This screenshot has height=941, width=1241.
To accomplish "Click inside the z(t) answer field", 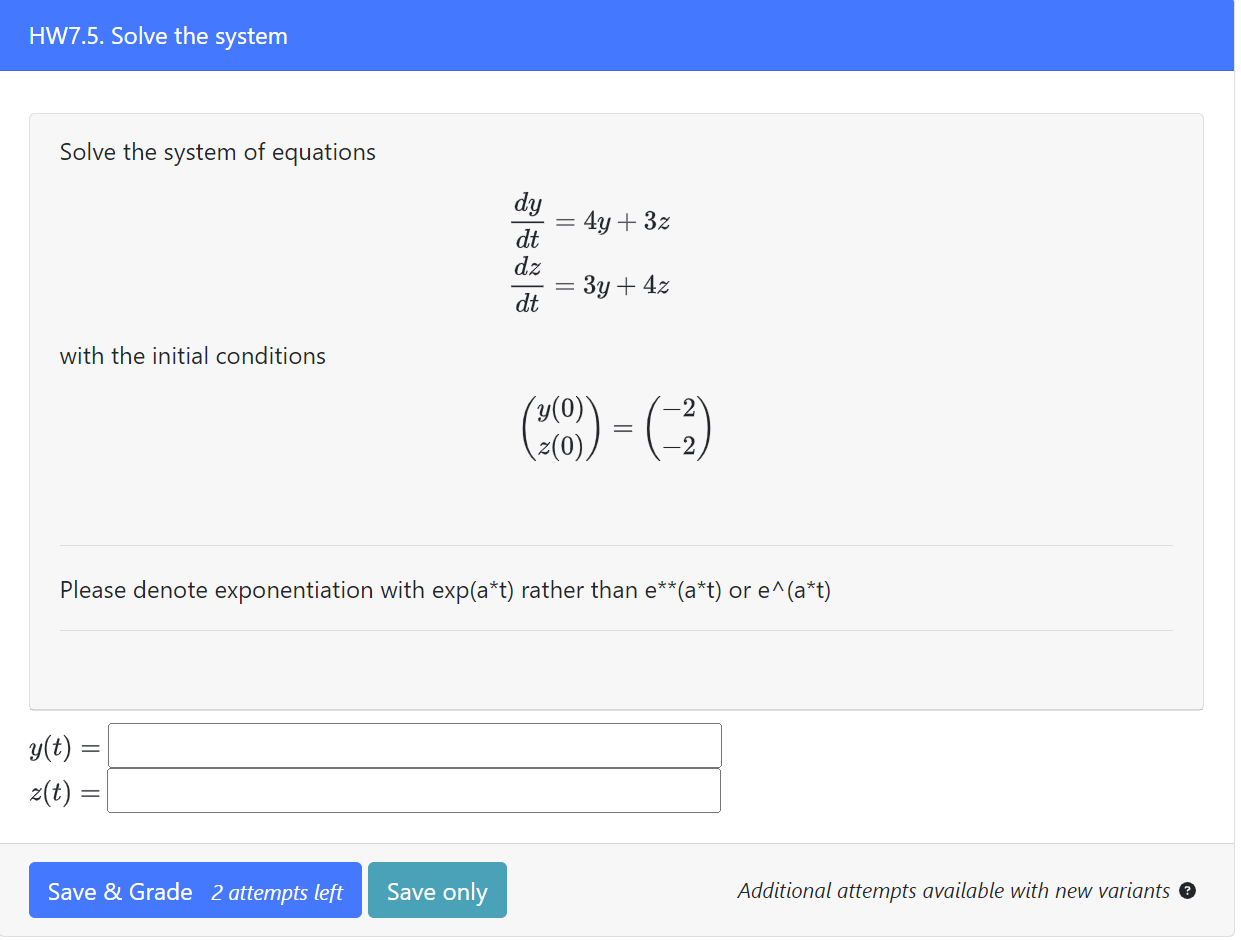I will pyautogui.click(x=413, y=790).
